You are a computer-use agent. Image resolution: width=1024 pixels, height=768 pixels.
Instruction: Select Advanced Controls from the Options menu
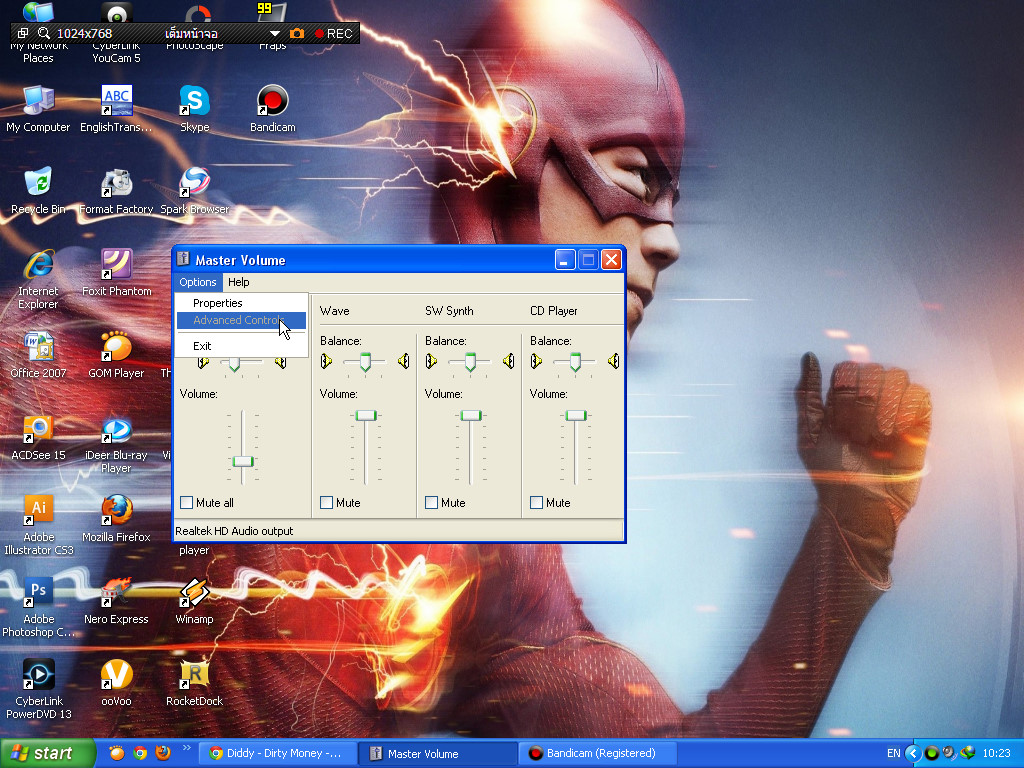240,321
